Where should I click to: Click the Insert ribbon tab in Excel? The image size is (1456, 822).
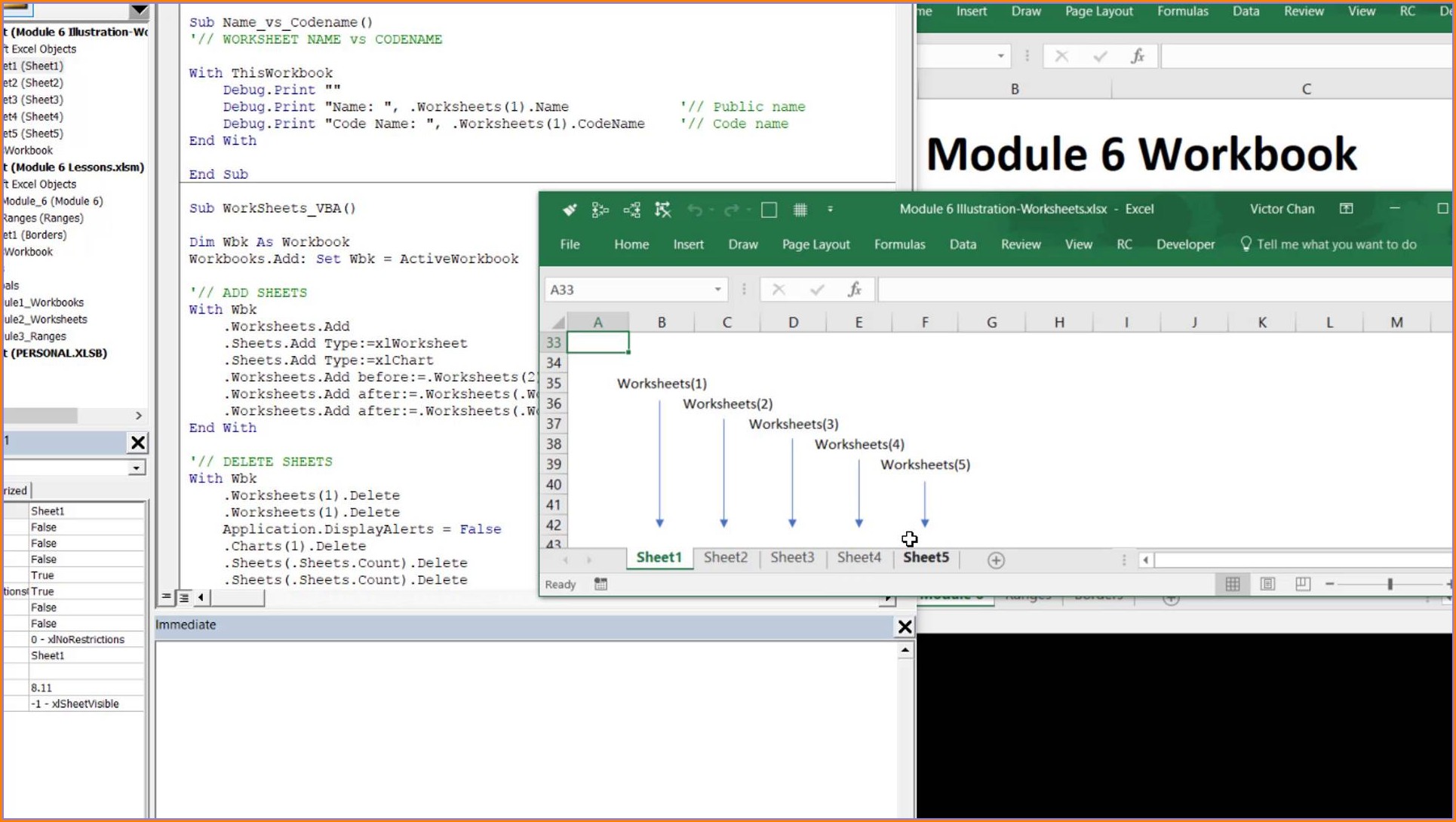(x=687, y=244)
